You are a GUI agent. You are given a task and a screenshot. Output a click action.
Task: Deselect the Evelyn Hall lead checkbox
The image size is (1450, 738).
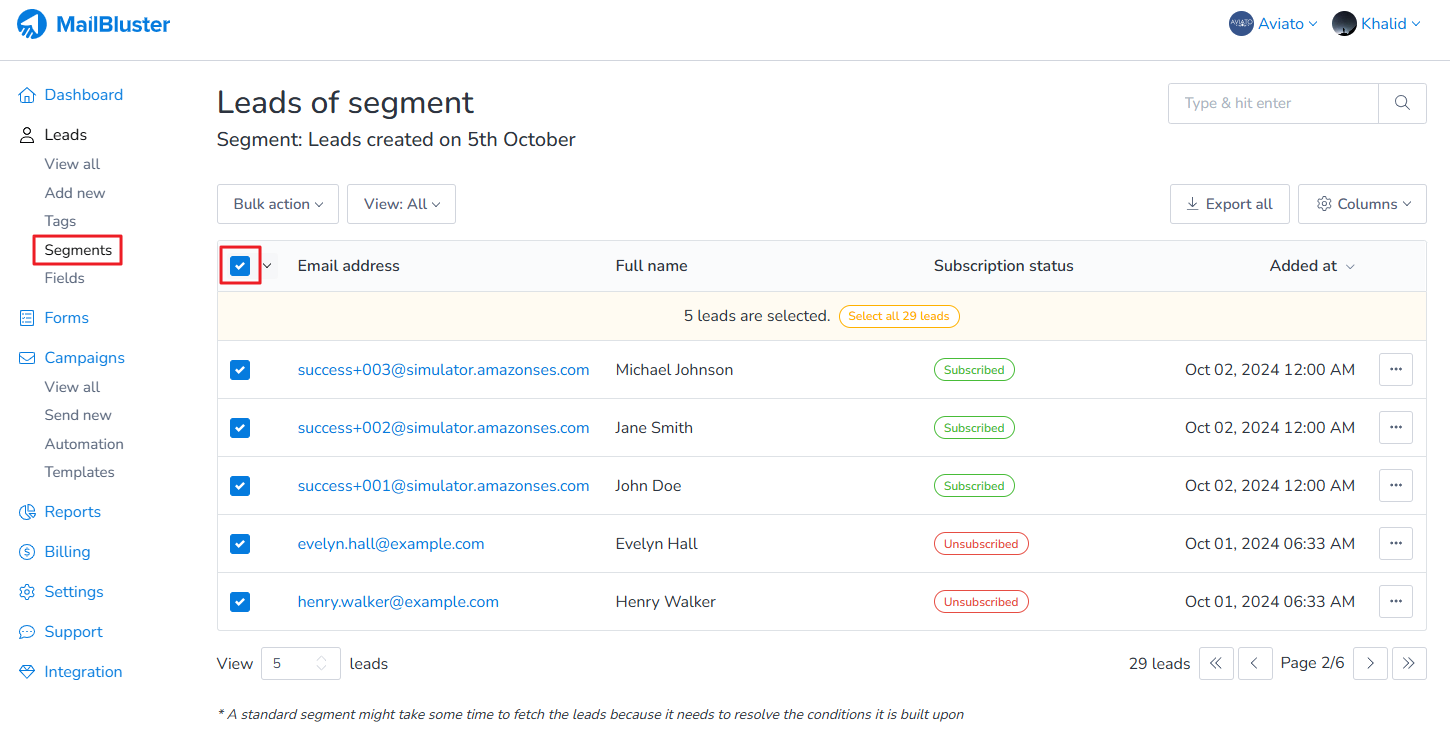tap(240, 544)
